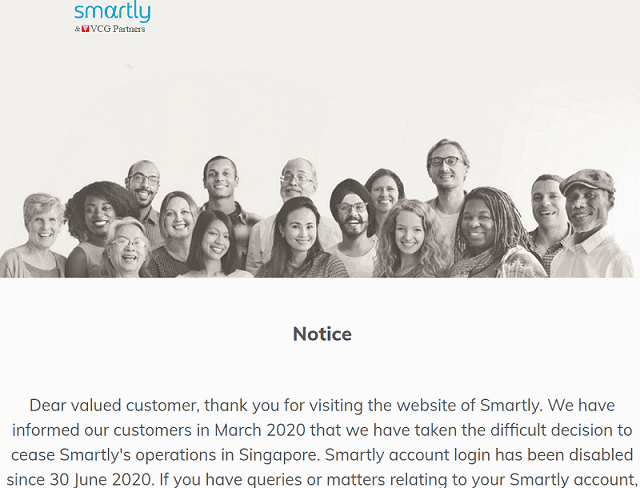Click the red VCG Partners emblem
Image resolution: width=640 pixels, height=488 pixels.
click(x=85, y=29)
